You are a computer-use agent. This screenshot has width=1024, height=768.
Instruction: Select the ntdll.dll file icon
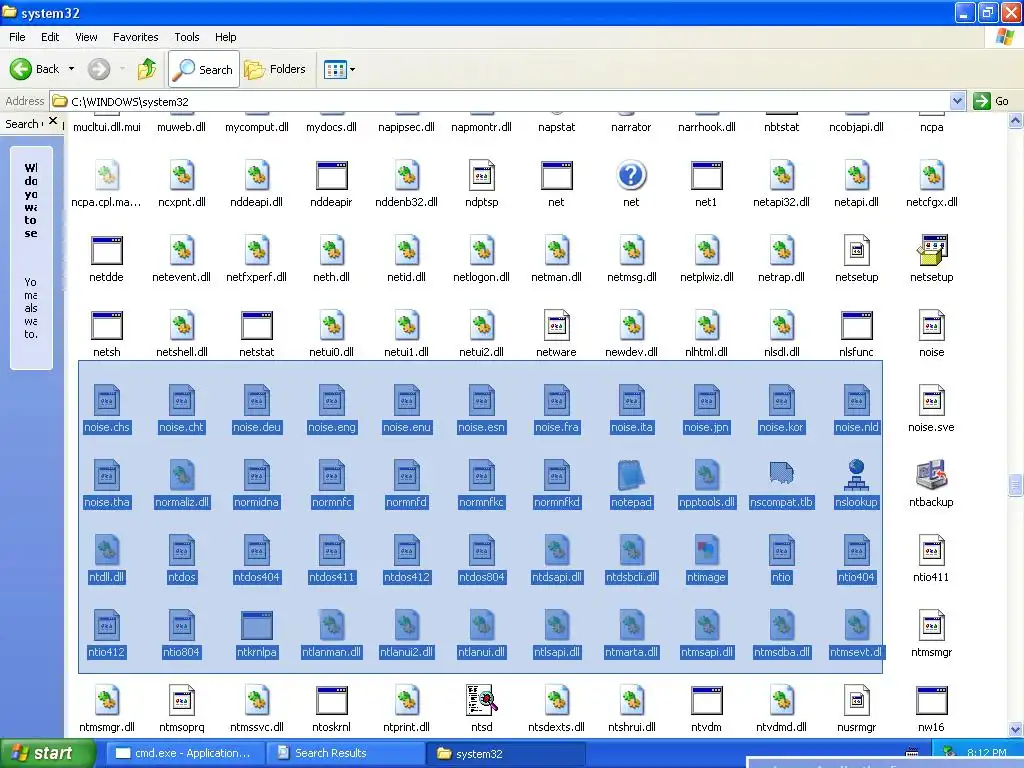tap(106, 550)
